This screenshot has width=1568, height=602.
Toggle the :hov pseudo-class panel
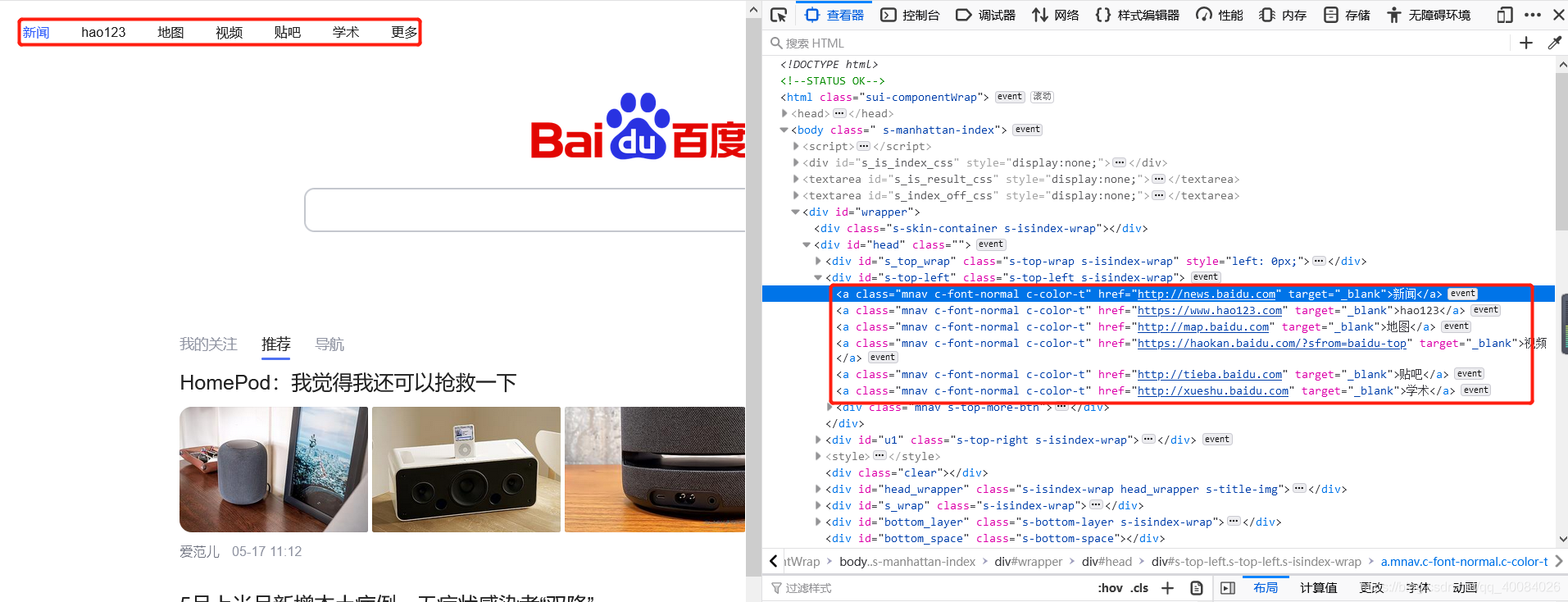coord(1110,588)
